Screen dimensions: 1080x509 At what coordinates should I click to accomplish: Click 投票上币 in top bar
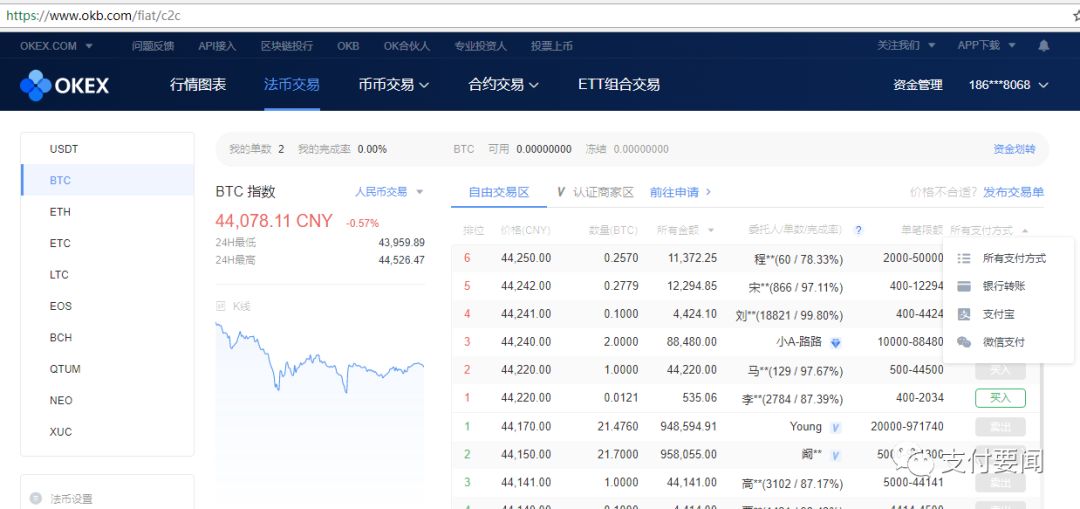552,46
